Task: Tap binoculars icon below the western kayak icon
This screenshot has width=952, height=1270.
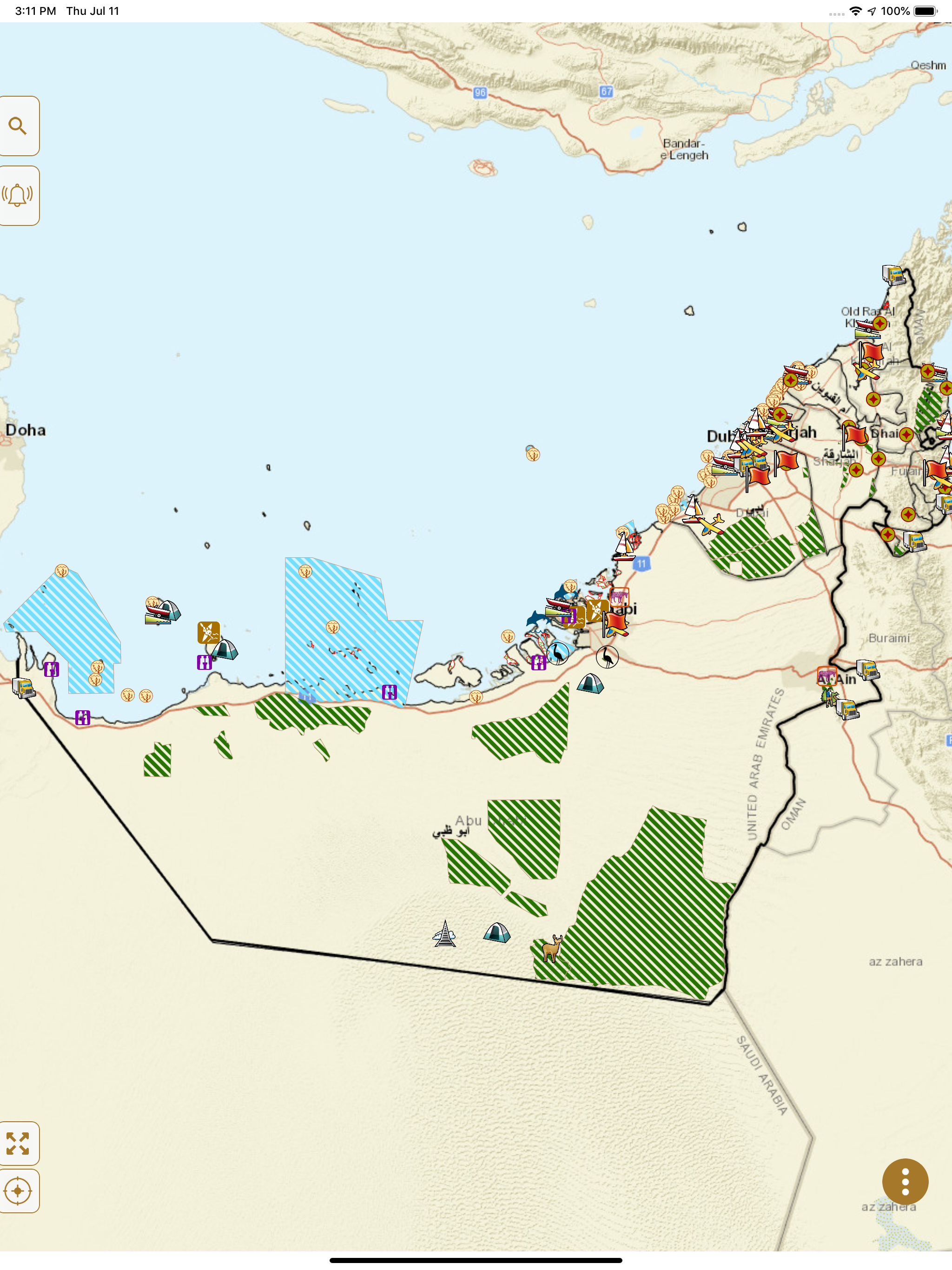Action: [205, 662]
